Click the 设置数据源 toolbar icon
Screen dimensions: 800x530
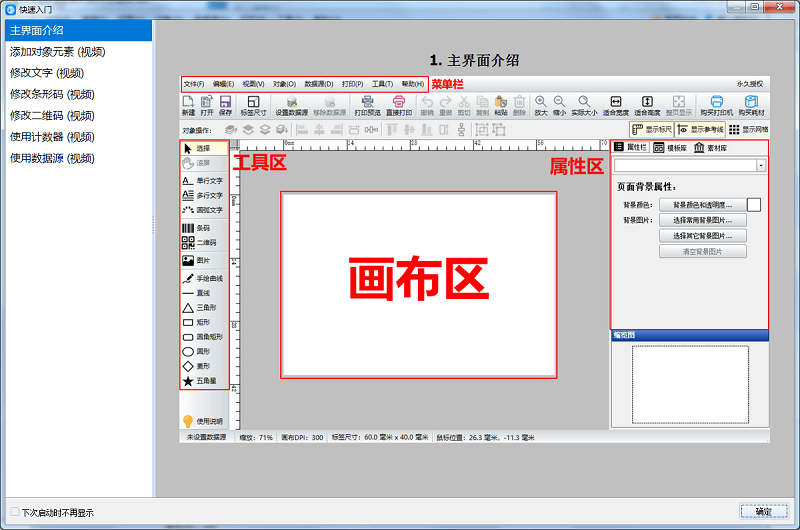tap(291, 106)
